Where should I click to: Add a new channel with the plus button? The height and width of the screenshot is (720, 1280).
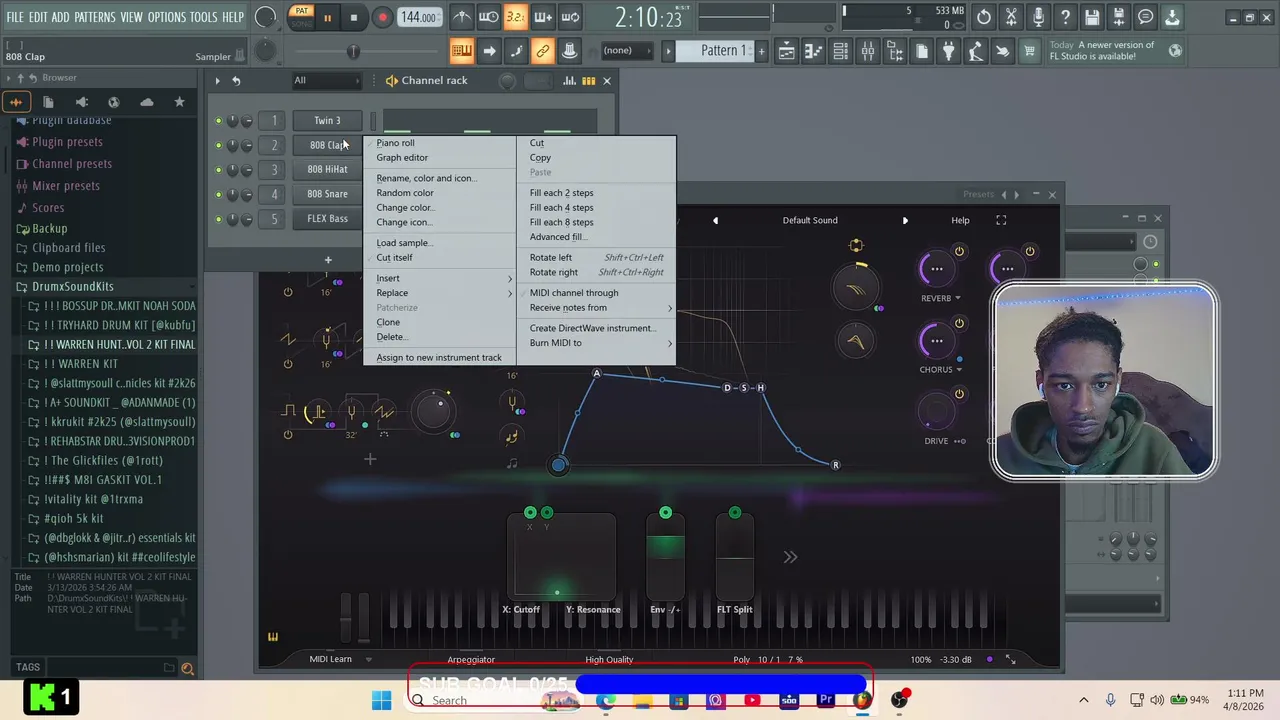click(x=327, y=260)
